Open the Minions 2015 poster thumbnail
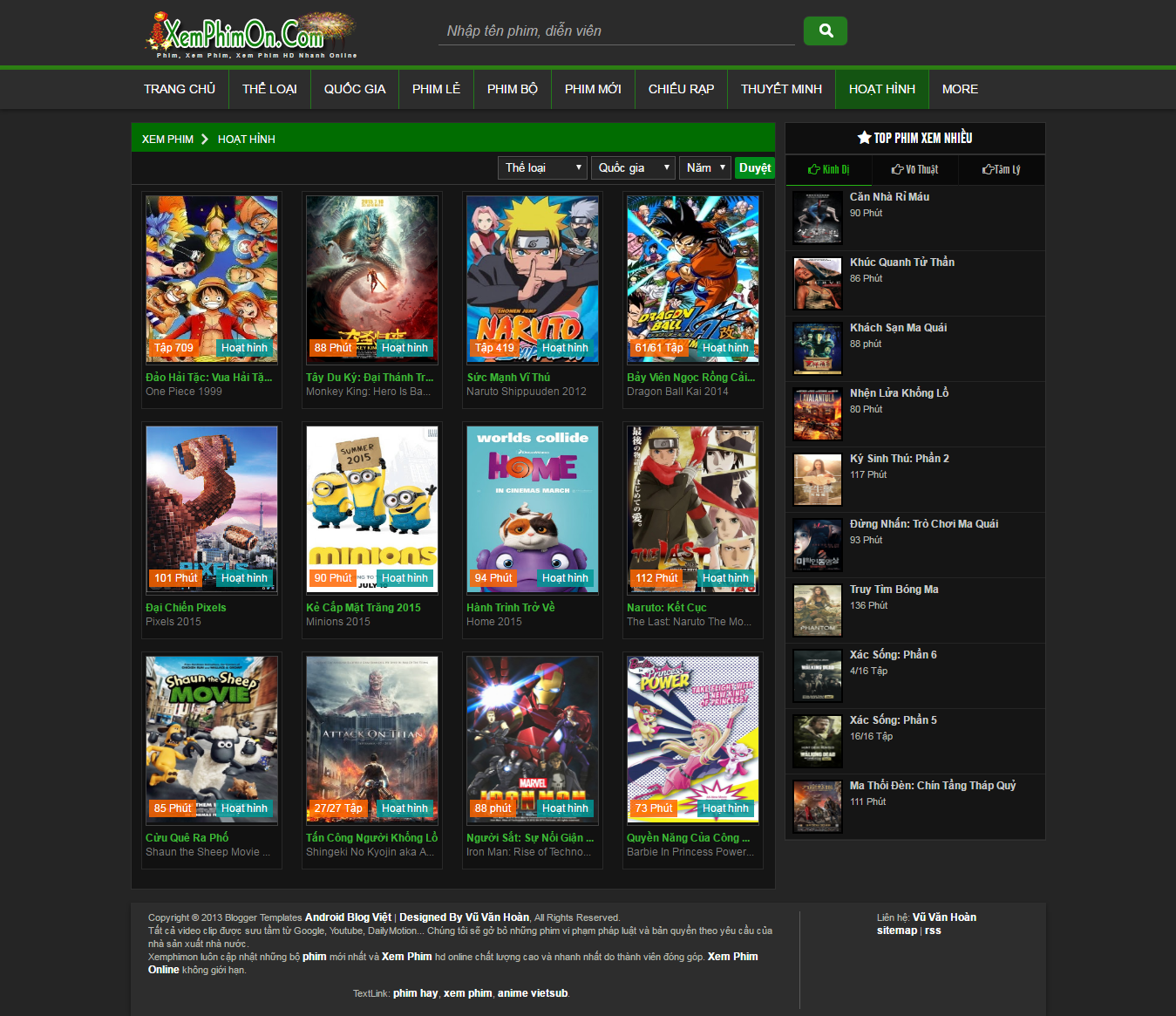 [372, 508]
